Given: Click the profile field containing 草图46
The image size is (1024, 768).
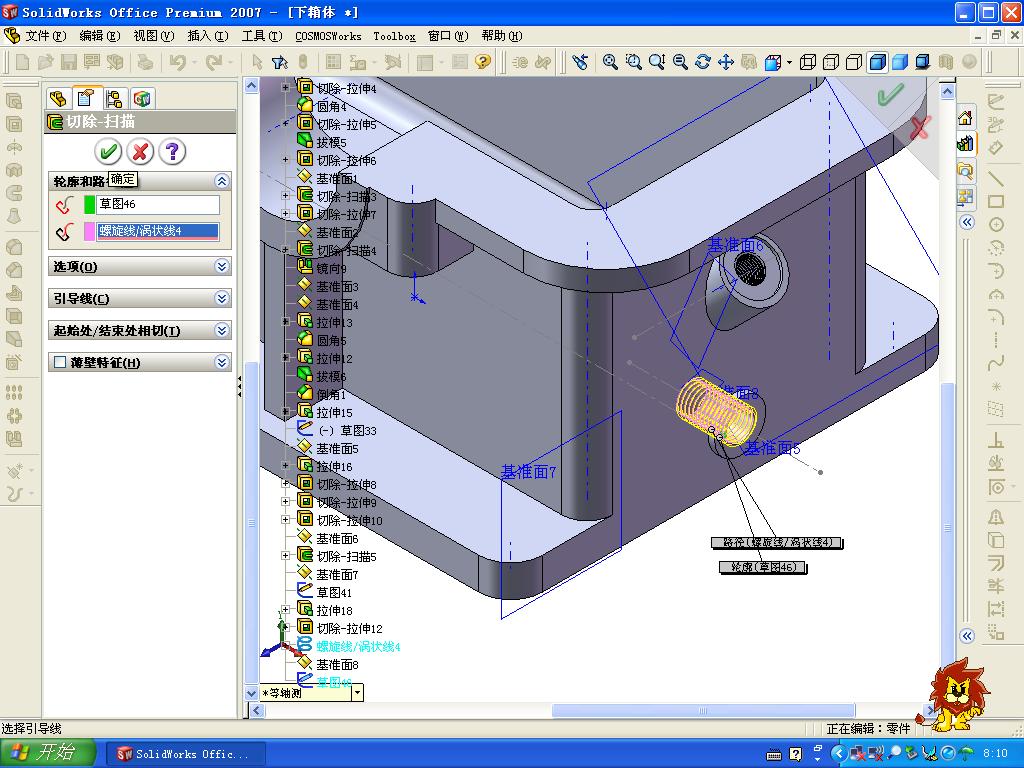Looking at the screenshot, I should (158, 204).
